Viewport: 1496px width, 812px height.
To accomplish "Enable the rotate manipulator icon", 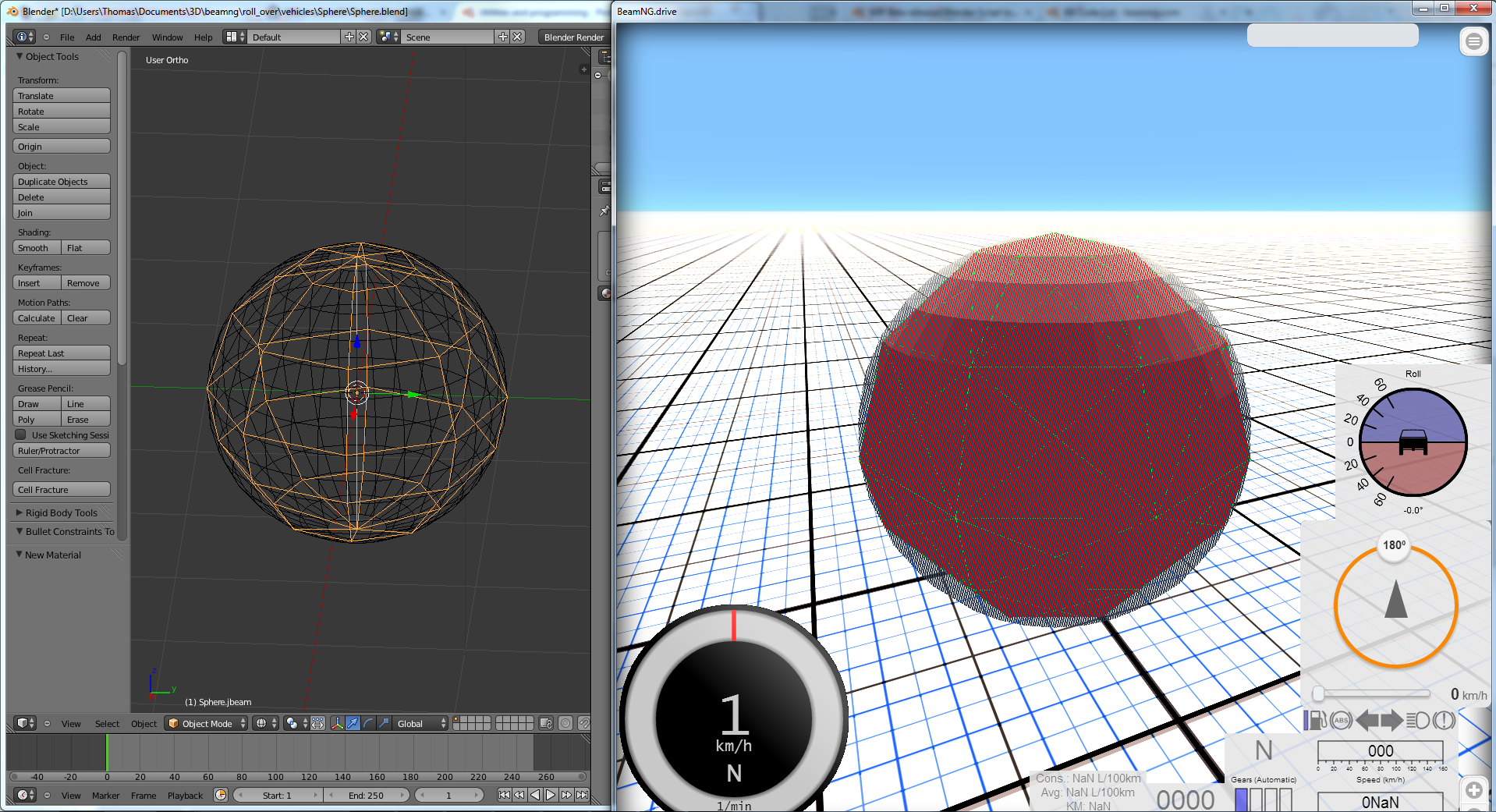I will (x=368, y=723).
